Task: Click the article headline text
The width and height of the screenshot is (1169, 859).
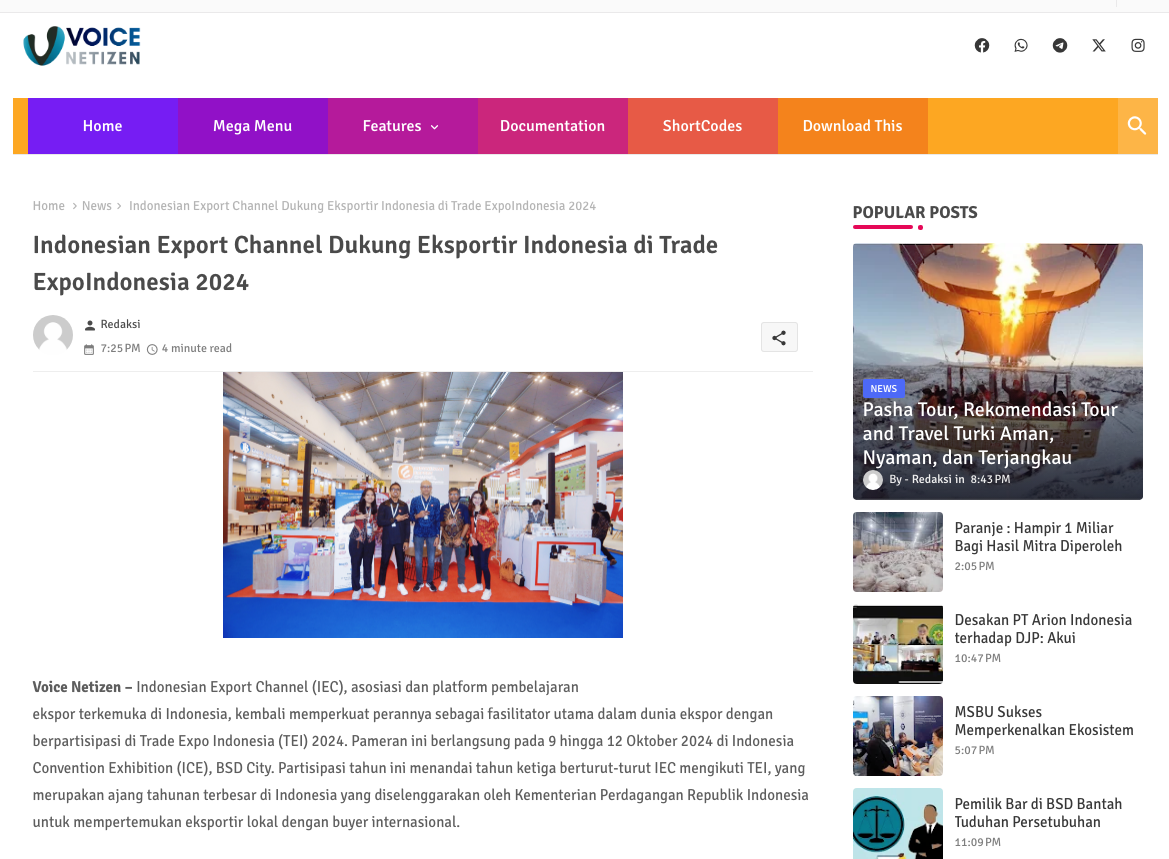Action: pyautogui.click(x=375, y=263)
